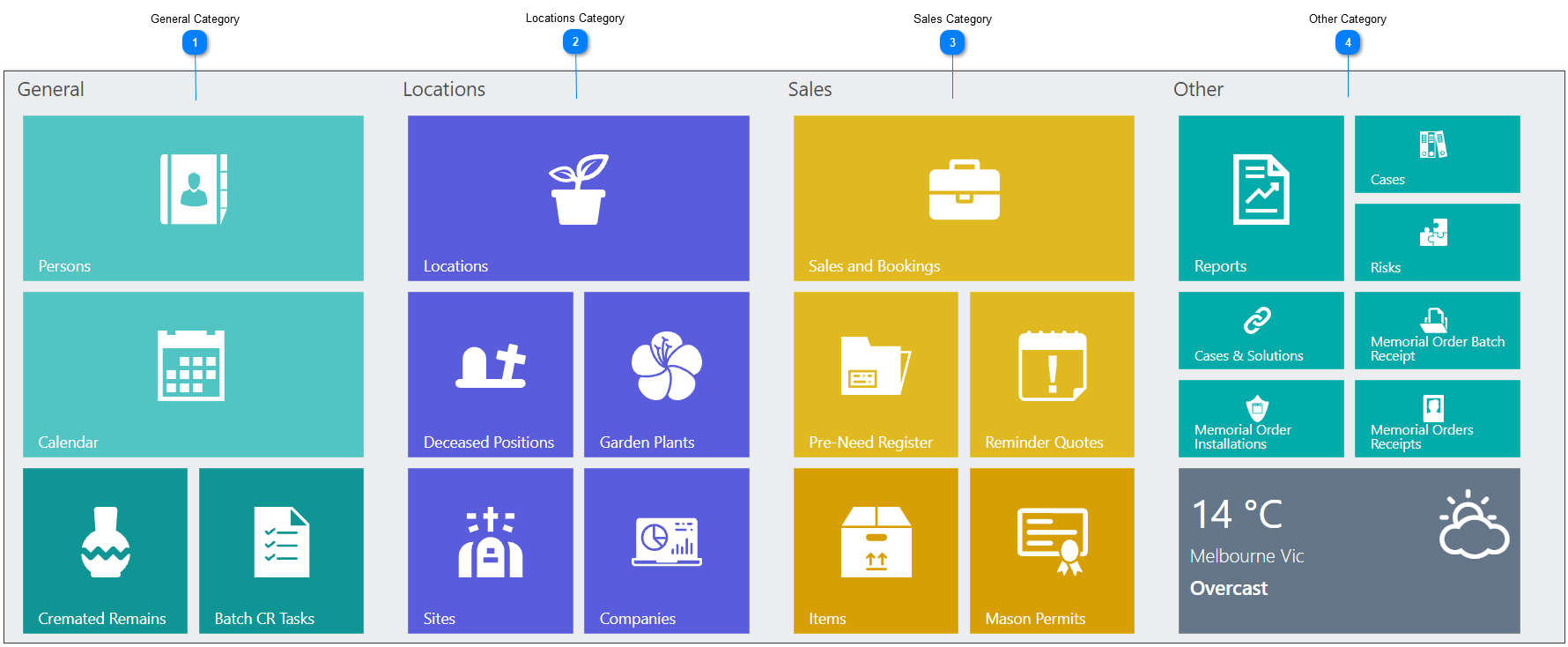Open the Persons tile label

coord(64,266)
